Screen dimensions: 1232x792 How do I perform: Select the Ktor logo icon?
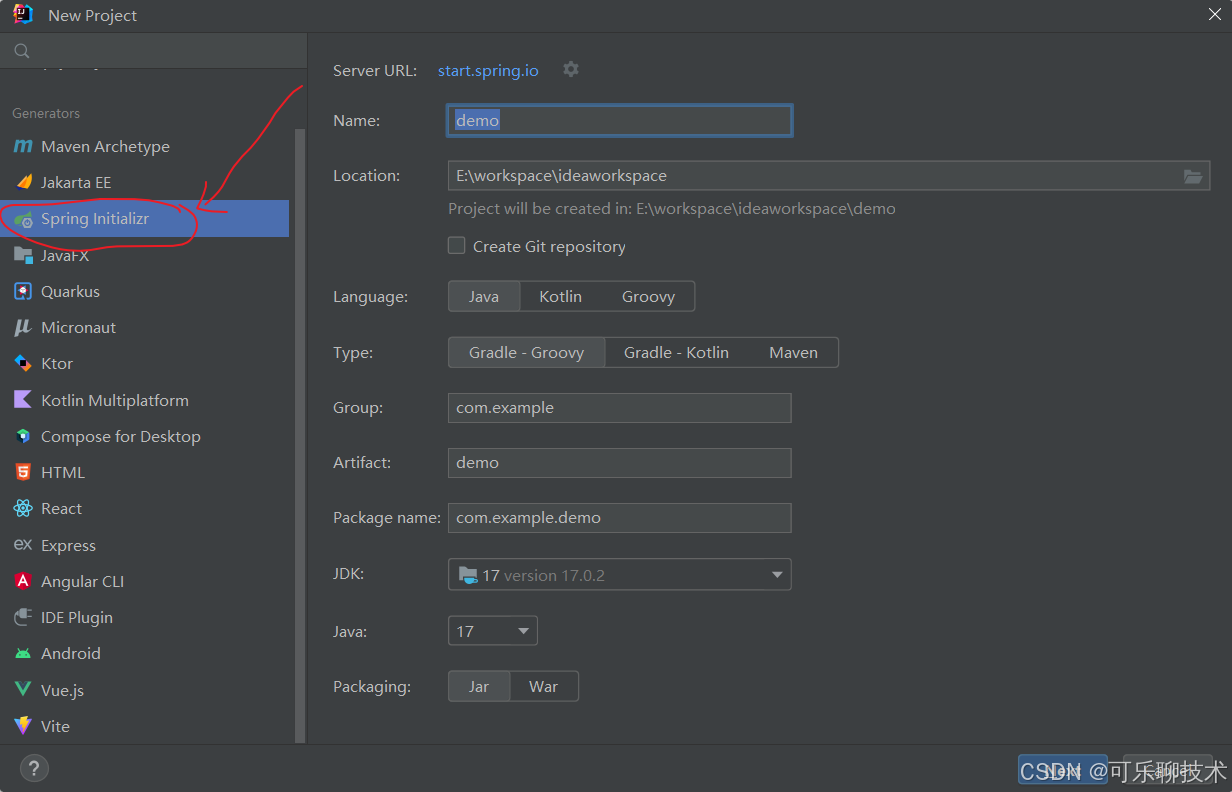[23, 363]
